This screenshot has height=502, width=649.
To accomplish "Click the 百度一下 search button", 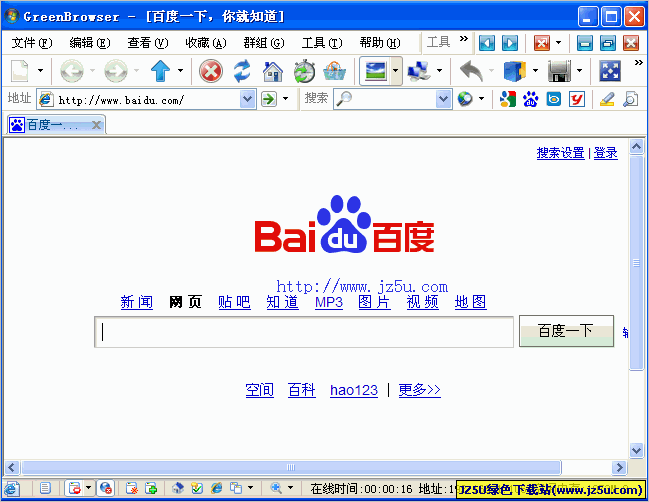I will pyautogui.click(x=566, y=331).
